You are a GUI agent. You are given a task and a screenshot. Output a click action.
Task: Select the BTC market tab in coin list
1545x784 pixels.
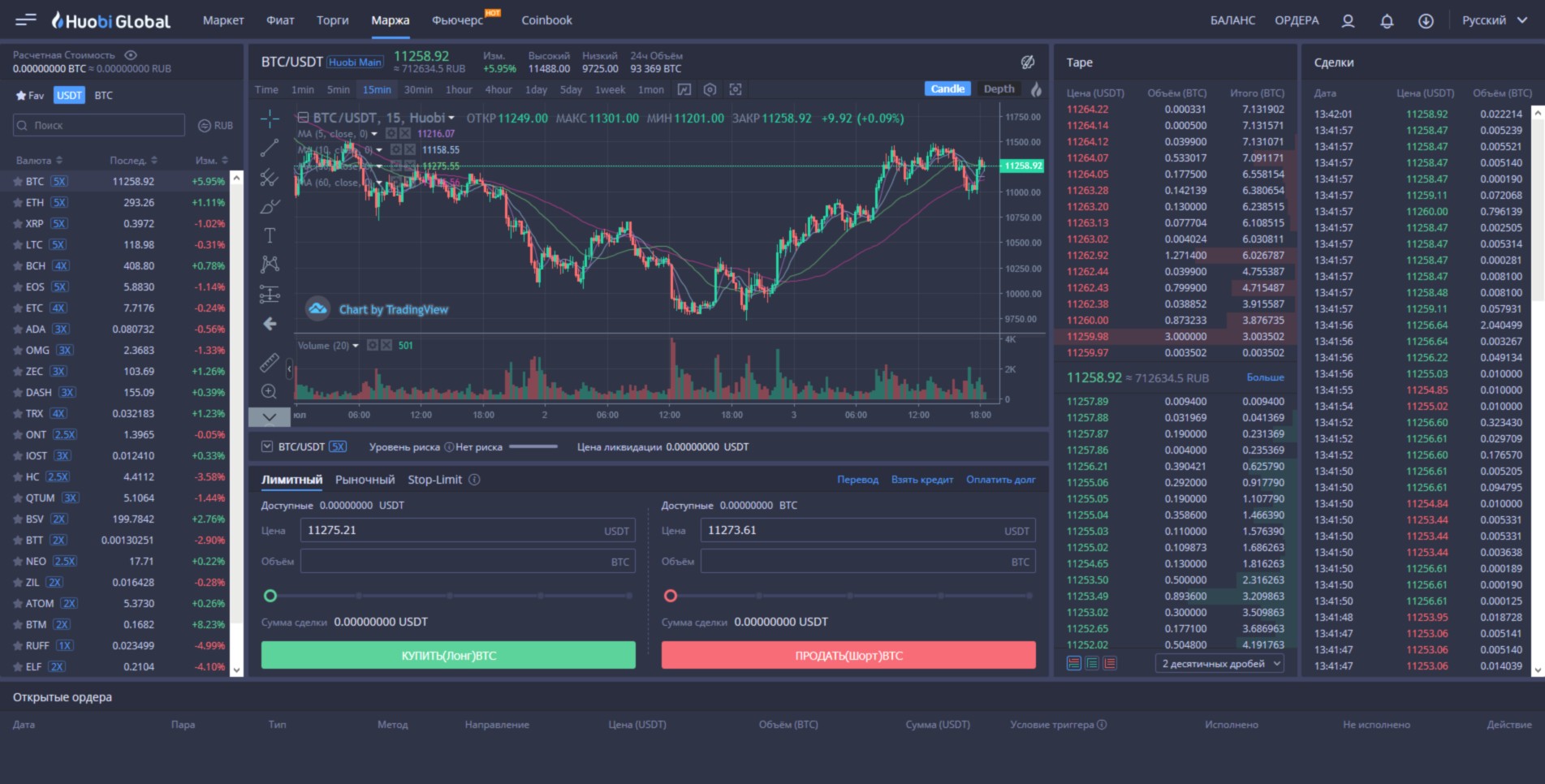coord(103,96)
